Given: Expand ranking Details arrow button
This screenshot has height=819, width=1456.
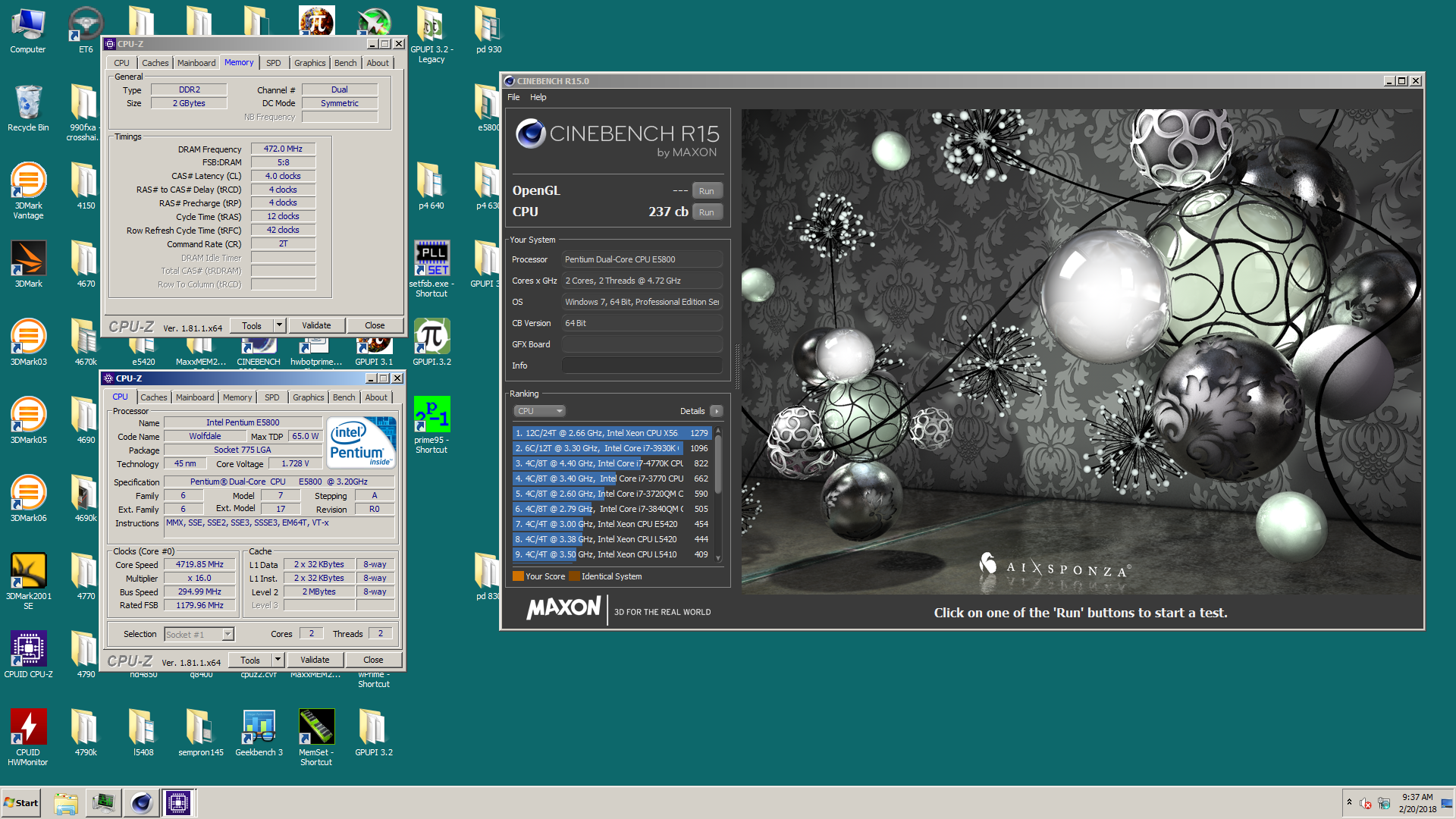Looking at the screenshot, I should (x=717, y=411).
